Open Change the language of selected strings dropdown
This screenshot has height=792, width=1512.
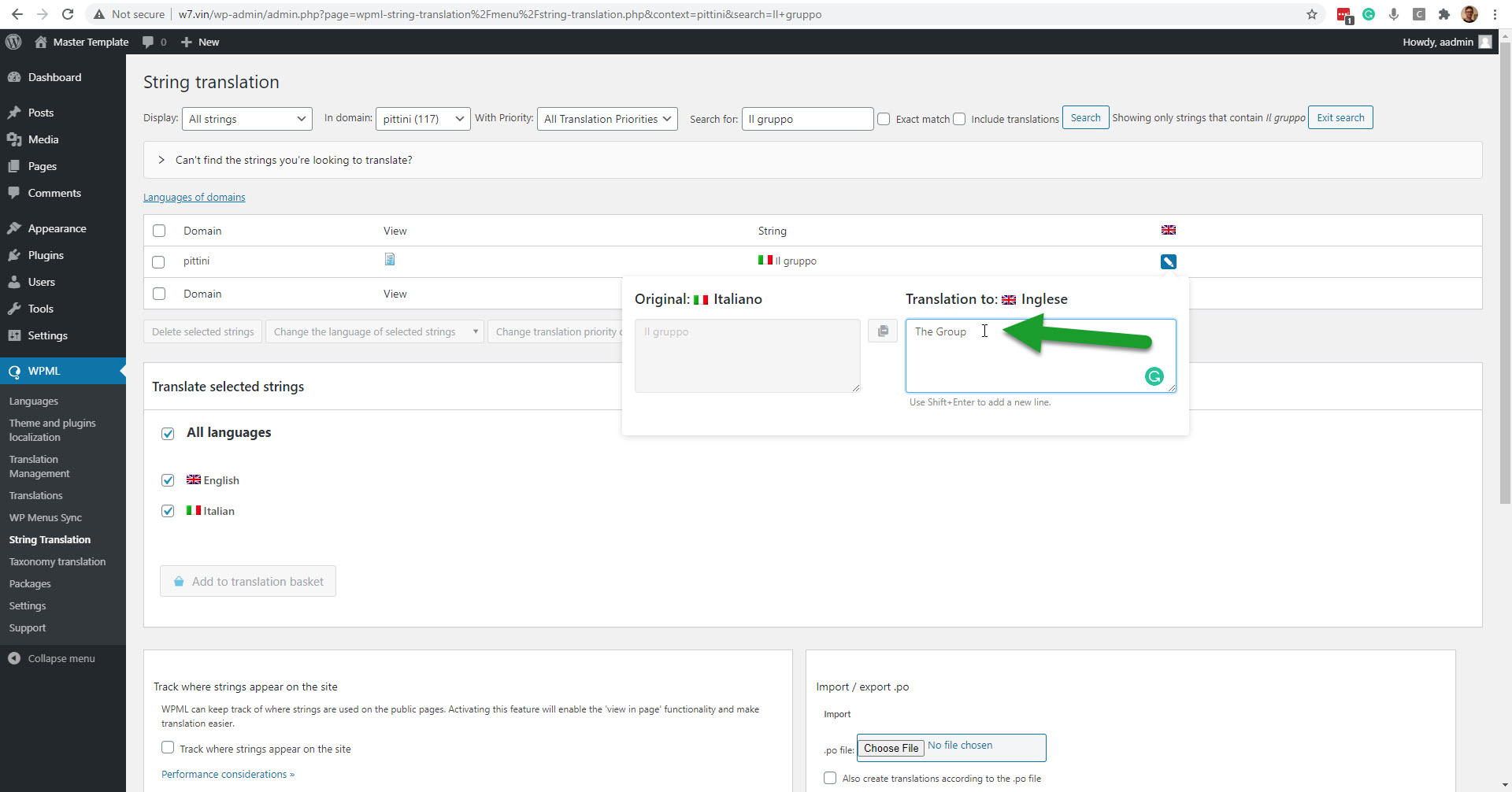(x=375, y=331)
